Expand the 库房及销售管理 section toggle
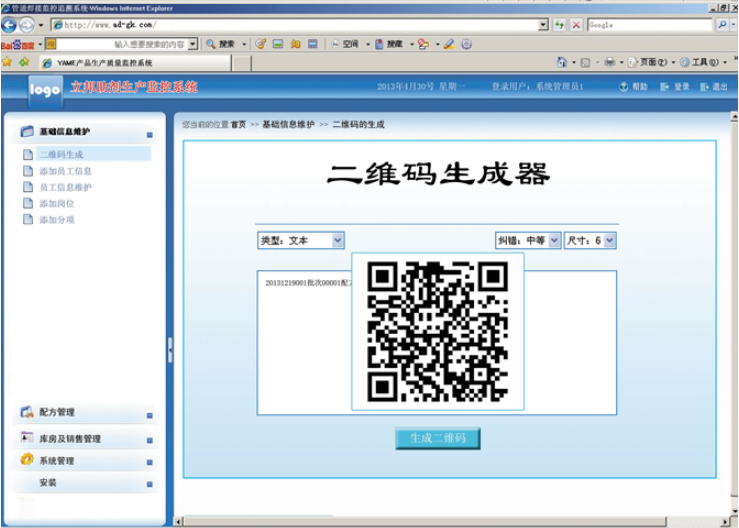Image resolution: width=739 pixels, height=528 pixels. pyautogui.click(x=149, y=440)
